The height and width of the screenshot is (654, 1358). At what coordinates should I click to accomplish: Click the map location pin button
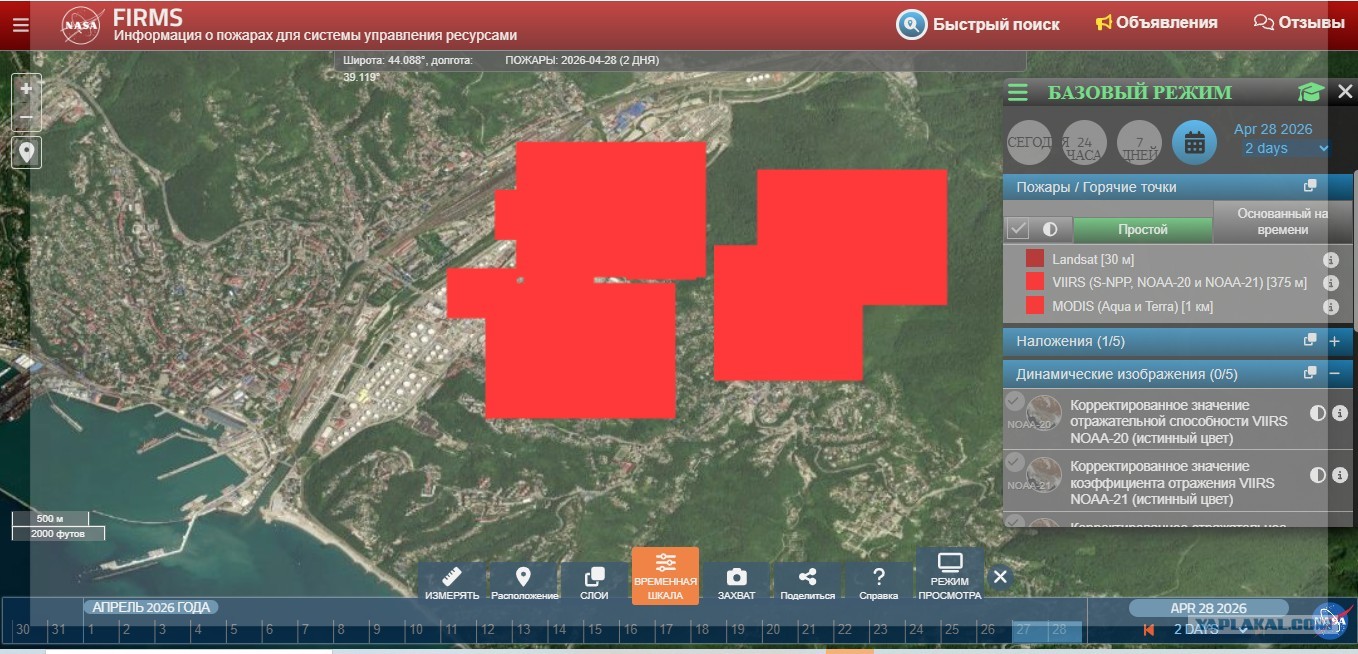tap(26, 153)
